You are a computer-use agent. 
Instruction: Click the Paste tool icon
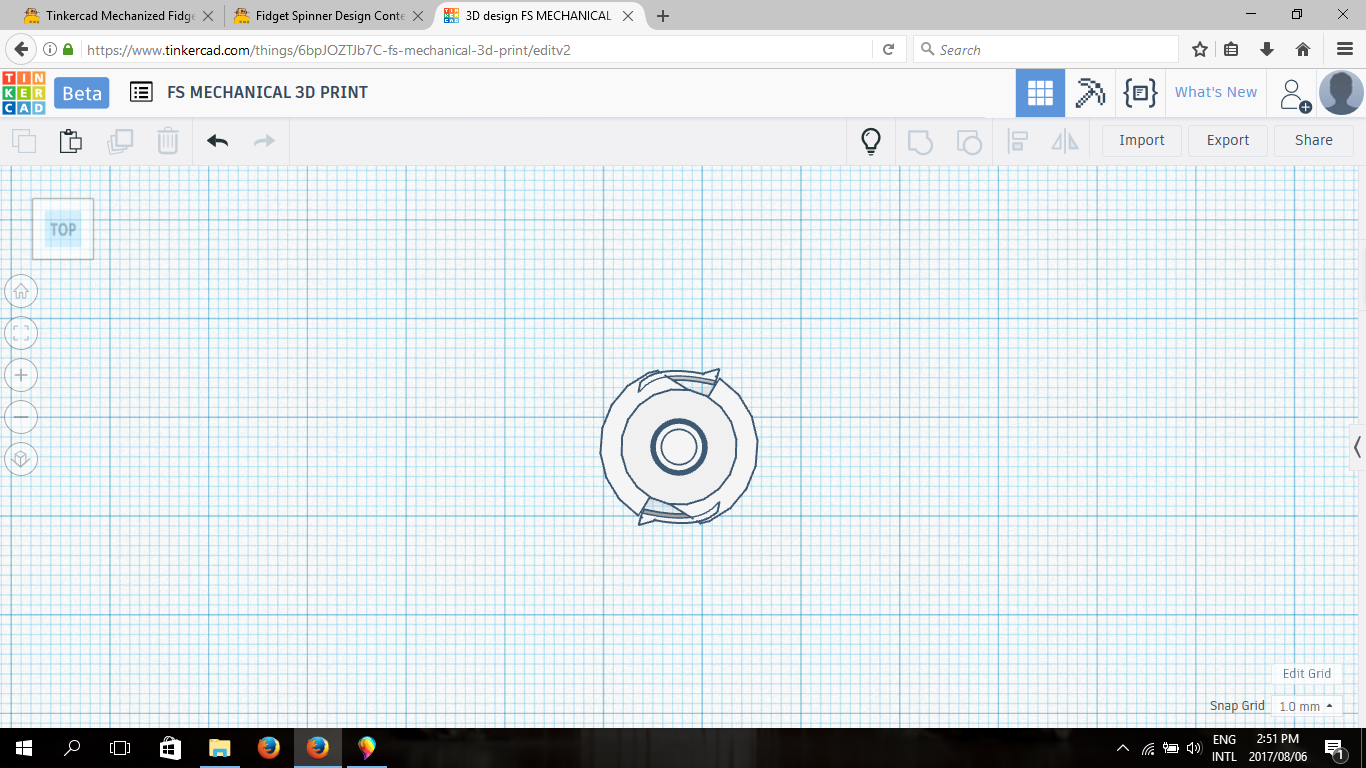click(71, 141)
